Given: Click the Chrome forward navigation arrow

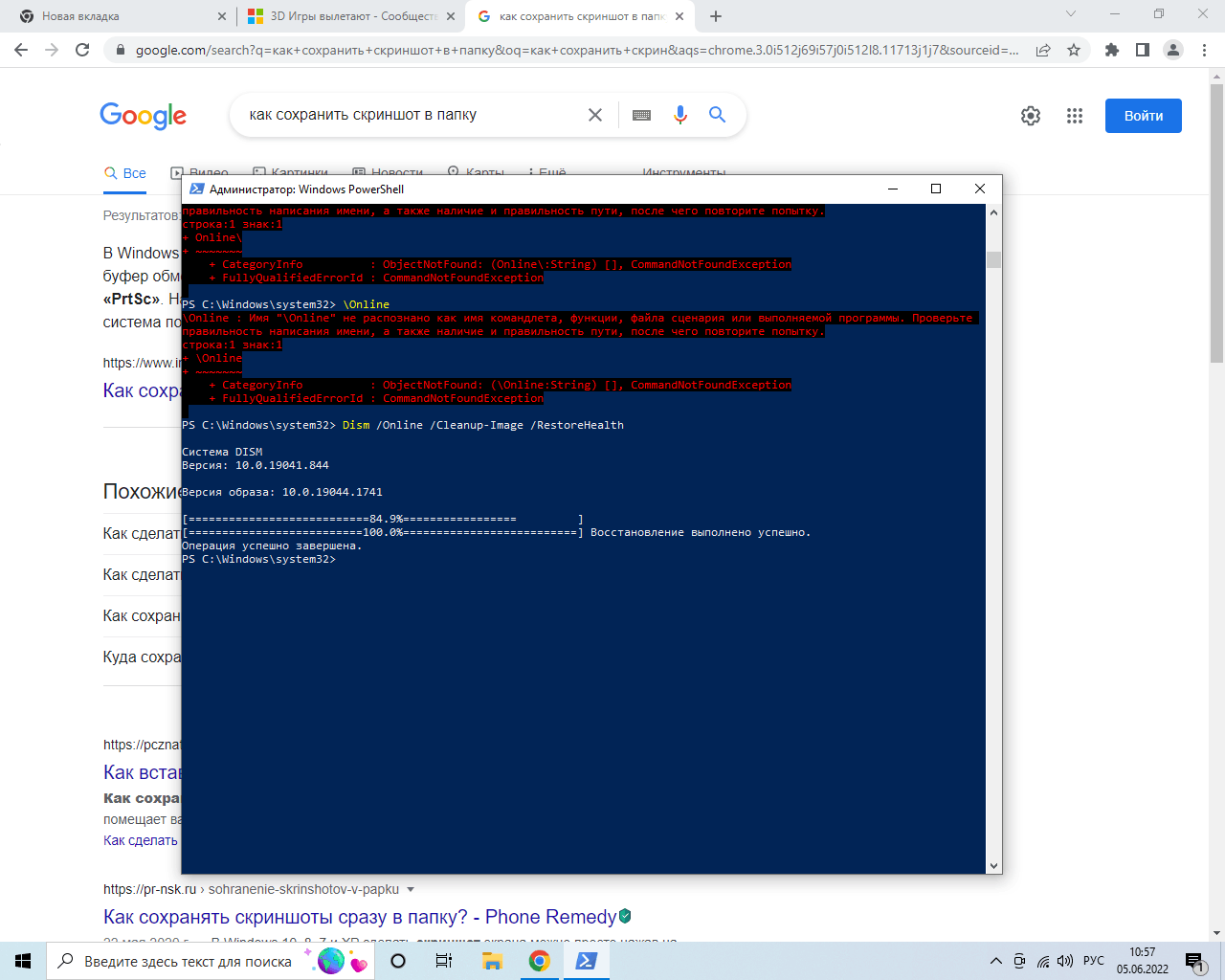Looking at the screenshot, I should point(52,50).
